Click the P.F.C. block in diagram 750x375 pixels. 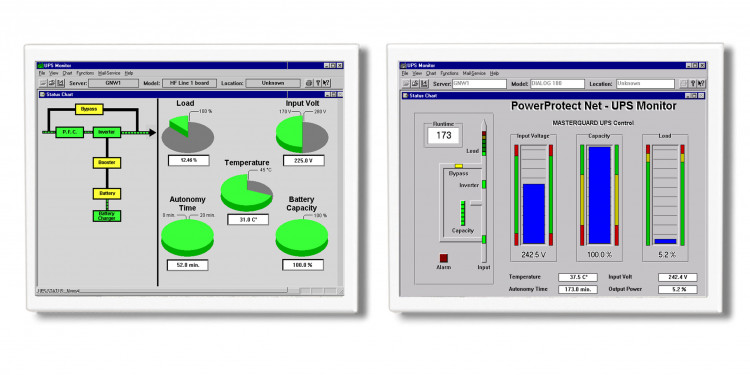click(70, 132)
